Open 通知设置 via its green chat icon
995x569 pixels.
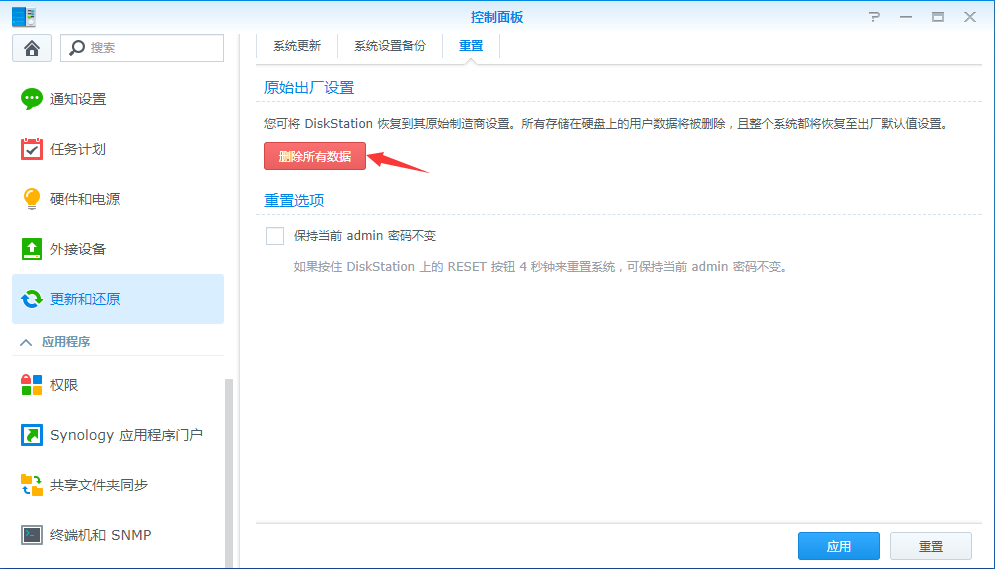pyautogui.click(x=32, y=99)
